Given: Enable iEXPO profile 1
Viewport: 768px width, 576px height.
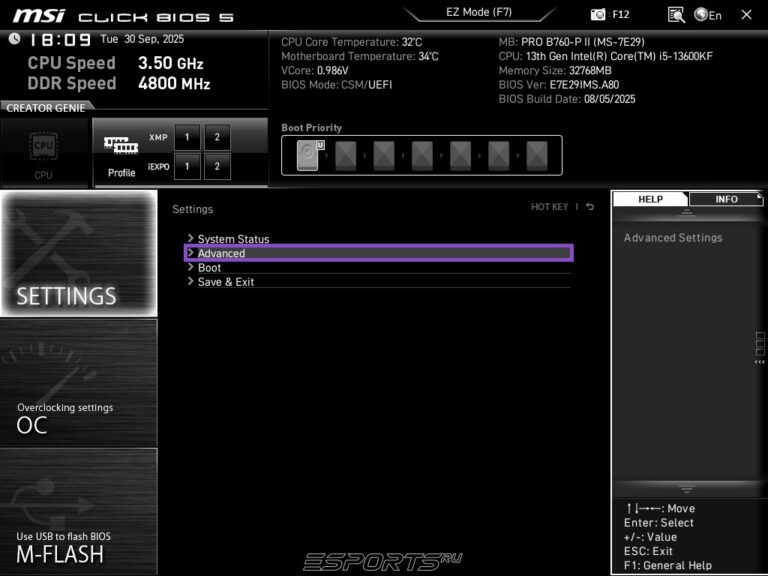Looking at the screenshot, I should (187, 166).
